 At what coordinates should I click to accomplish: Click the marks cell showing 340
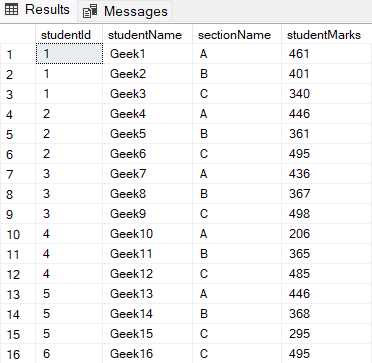point(327,94)
